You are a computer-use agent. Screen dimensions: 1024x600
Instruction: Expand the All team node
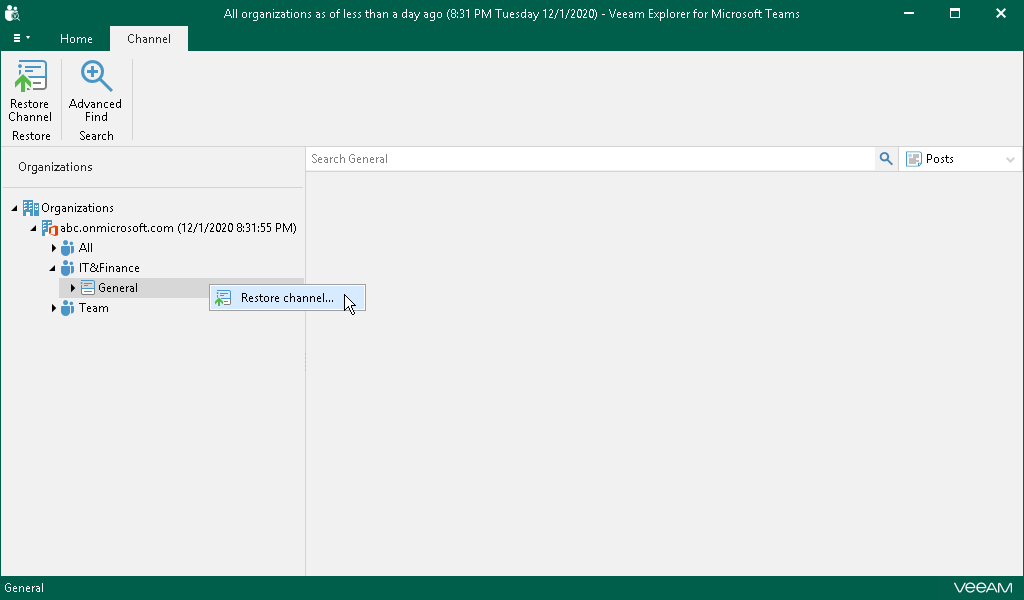click(54, 248)
